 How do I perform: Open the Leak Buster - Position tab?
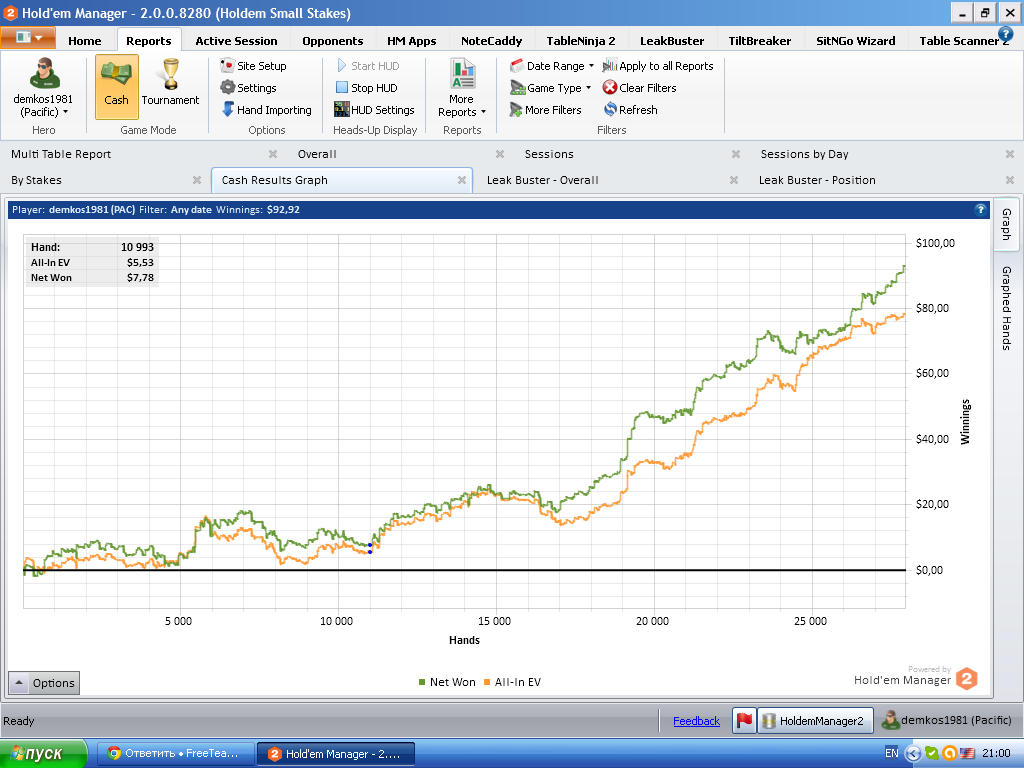pos(817,180)
